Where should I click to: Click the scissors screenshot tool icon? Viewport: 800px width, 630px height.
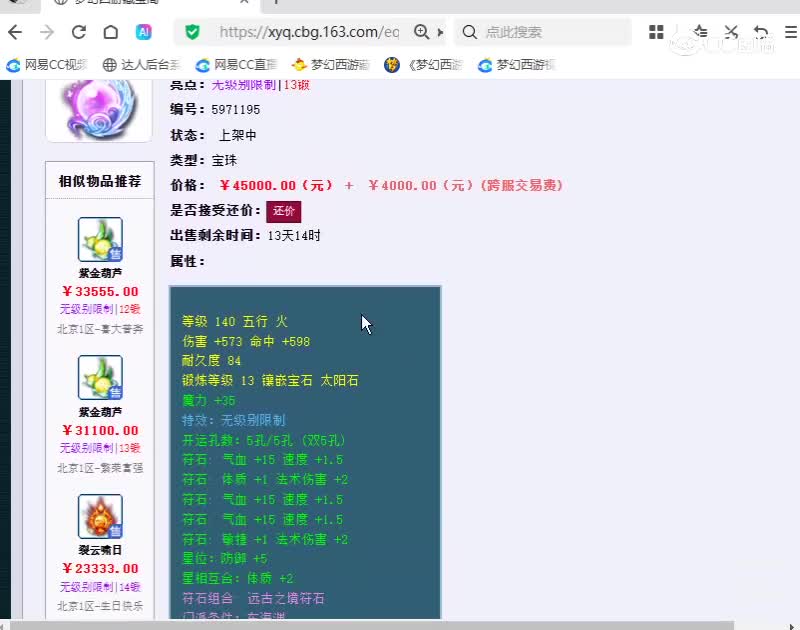pyautogui.click(x=731, y=32)
